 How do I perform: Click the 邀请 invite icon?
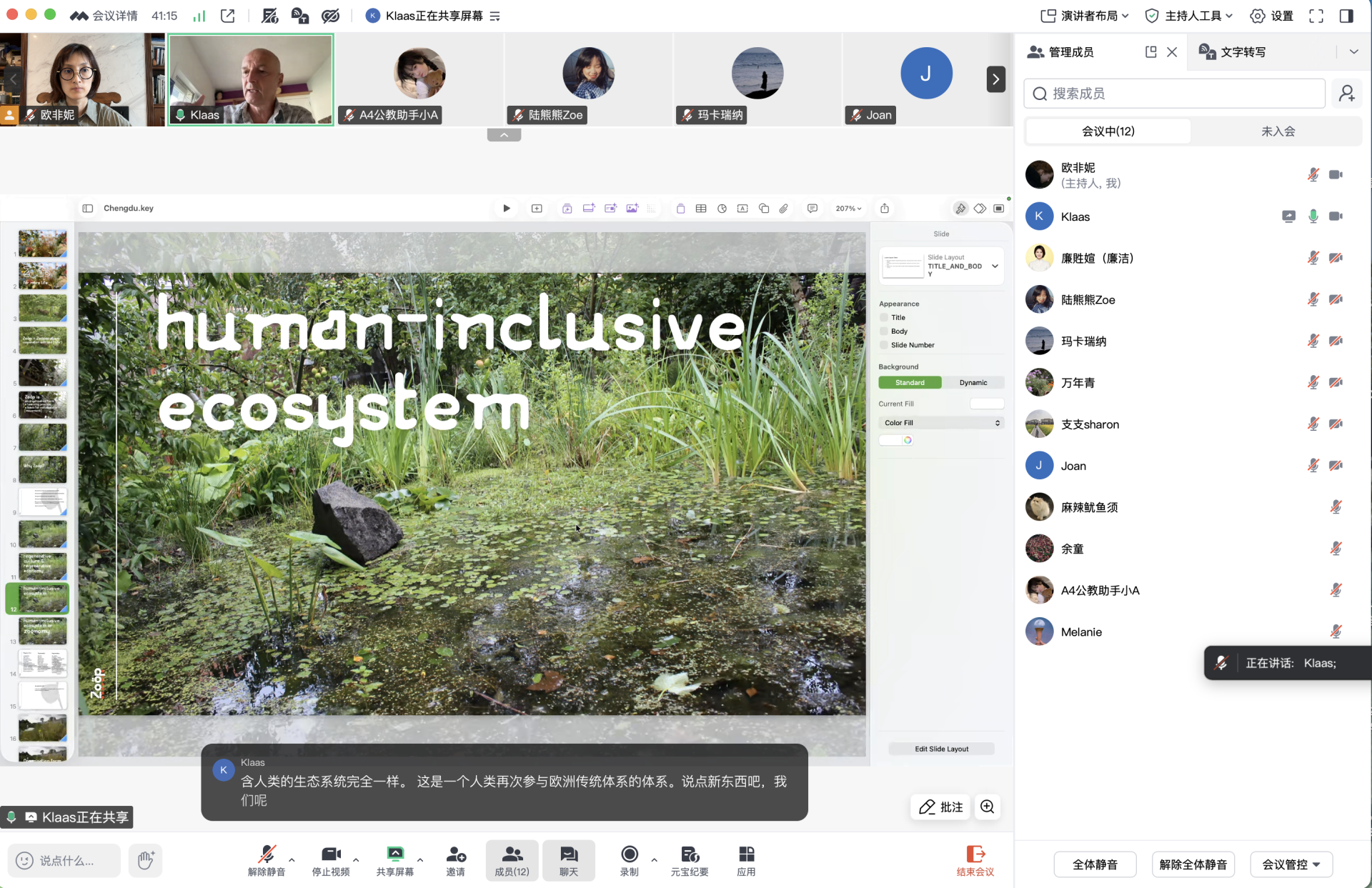coord(456,860)
